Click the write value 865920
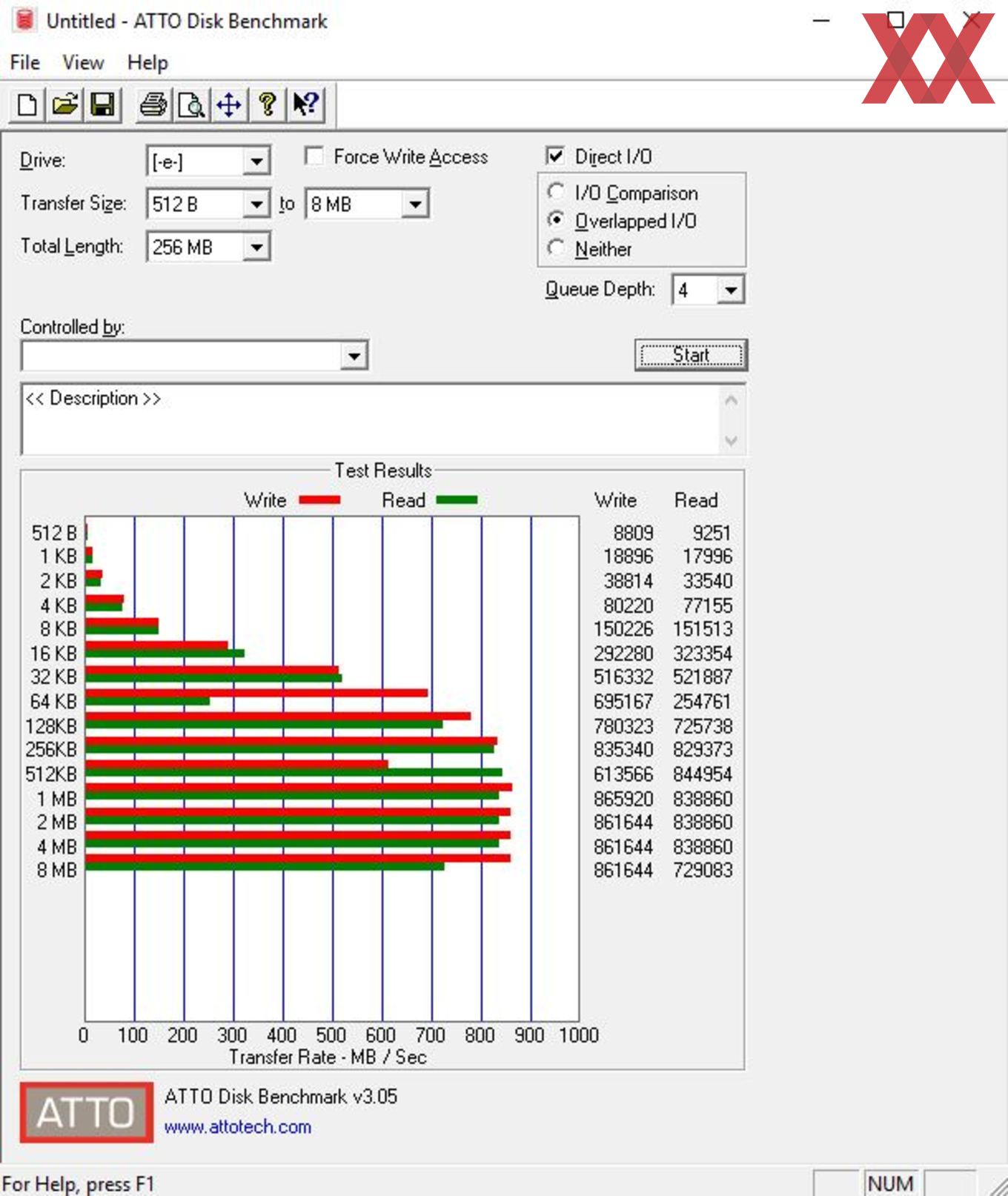Image resolution: width=1008 pixels, height=1196 pixels. pyautogui.click(x=623, y=799)
